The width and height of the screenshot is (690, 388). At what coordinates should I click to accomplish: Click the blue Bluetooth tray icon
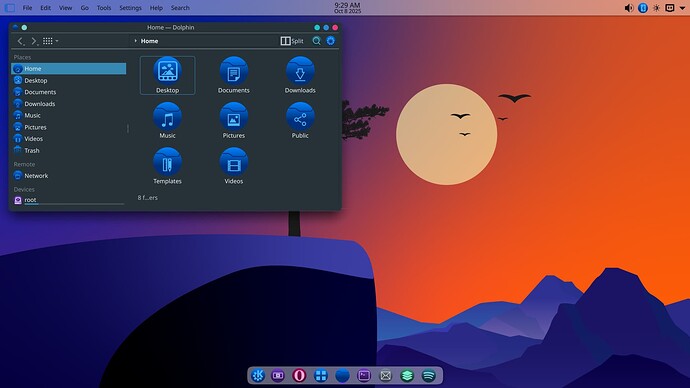pyautogui.click(x=642, y=8)
